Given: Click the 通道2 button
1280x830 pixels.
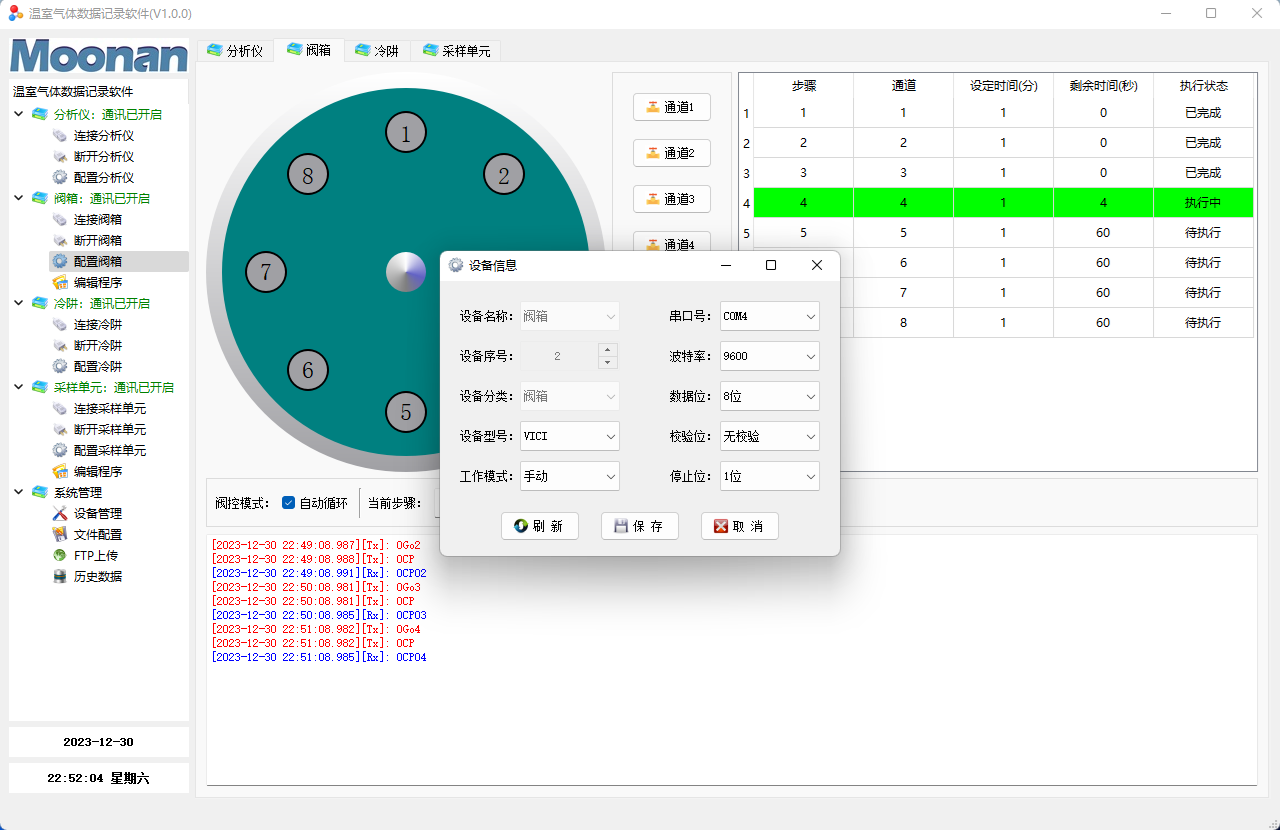Looking at the screenshot, I should (672, 153).
